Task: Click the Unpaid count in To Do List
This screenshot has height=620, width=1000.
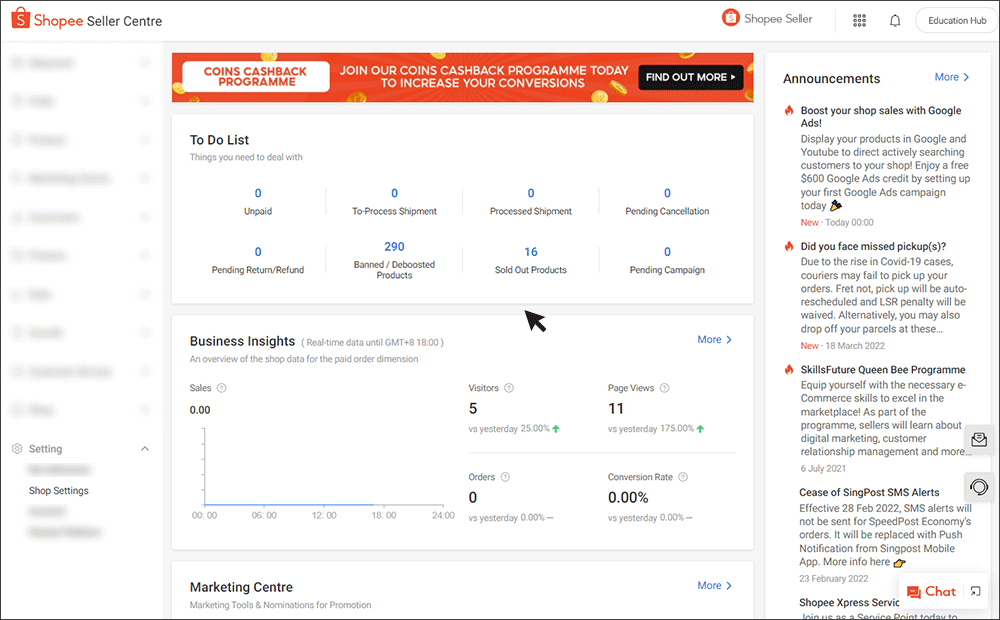Action: pos(258,193)
